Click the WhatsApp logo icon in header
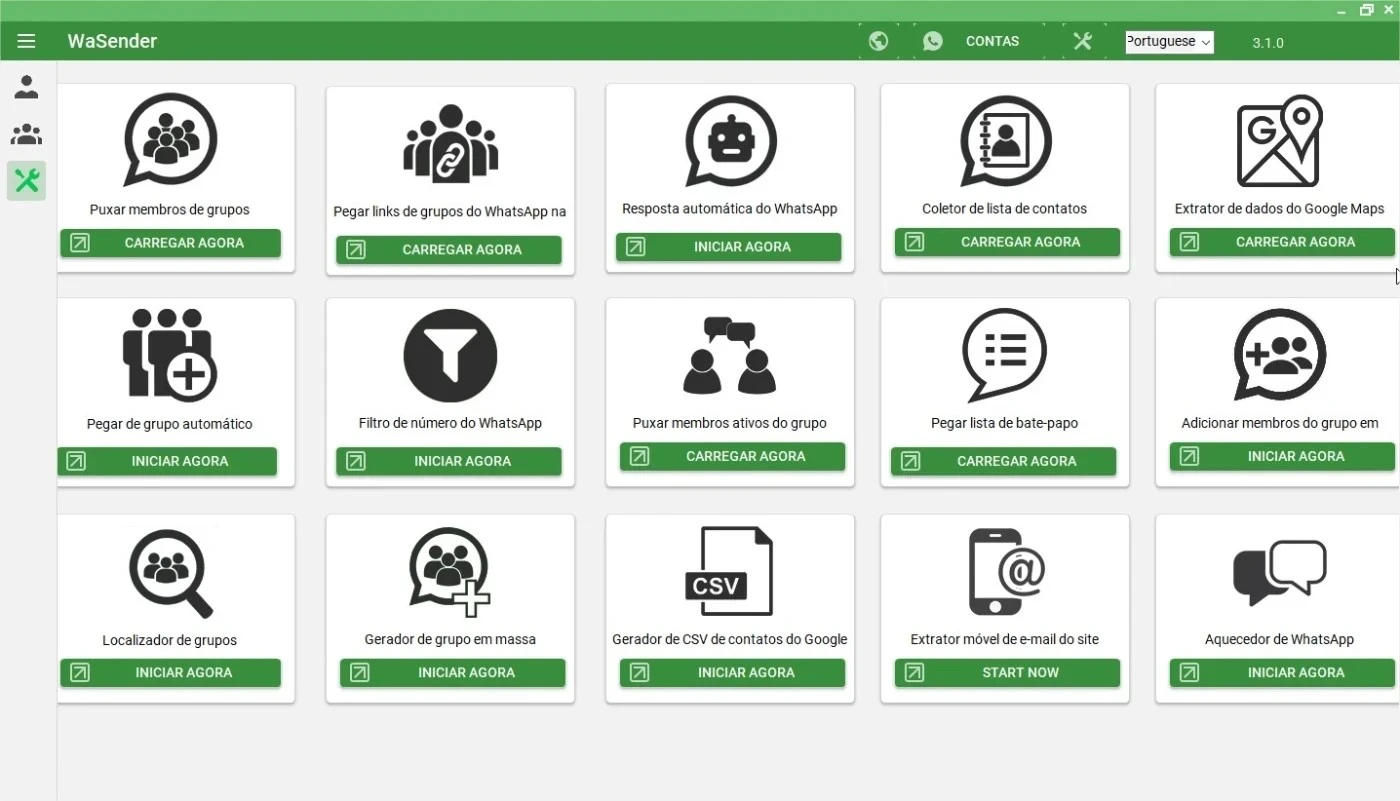The height and width of the screenshot is (801, 1400). [932, 41]
